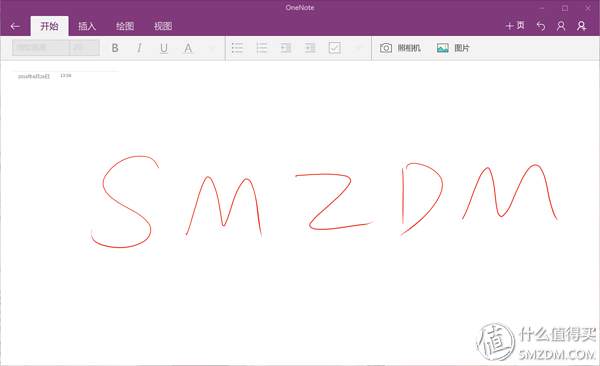Open the font name combo box
Image resolution: width=600 pixels, height=366 pixels.
pyautogui.click(x=41, y=48)
